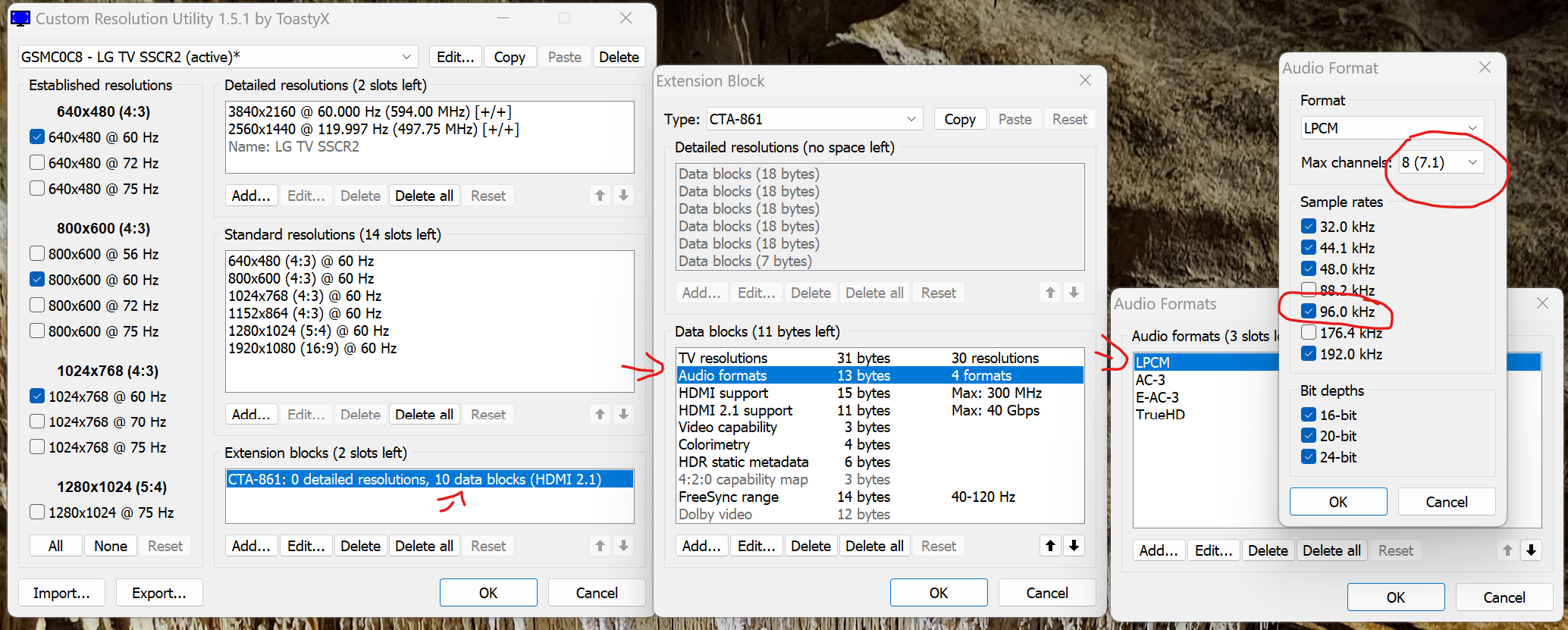Move data block up in Extension Block
This screenshot has width=1568, height=630.
(x=1050, y=546)
